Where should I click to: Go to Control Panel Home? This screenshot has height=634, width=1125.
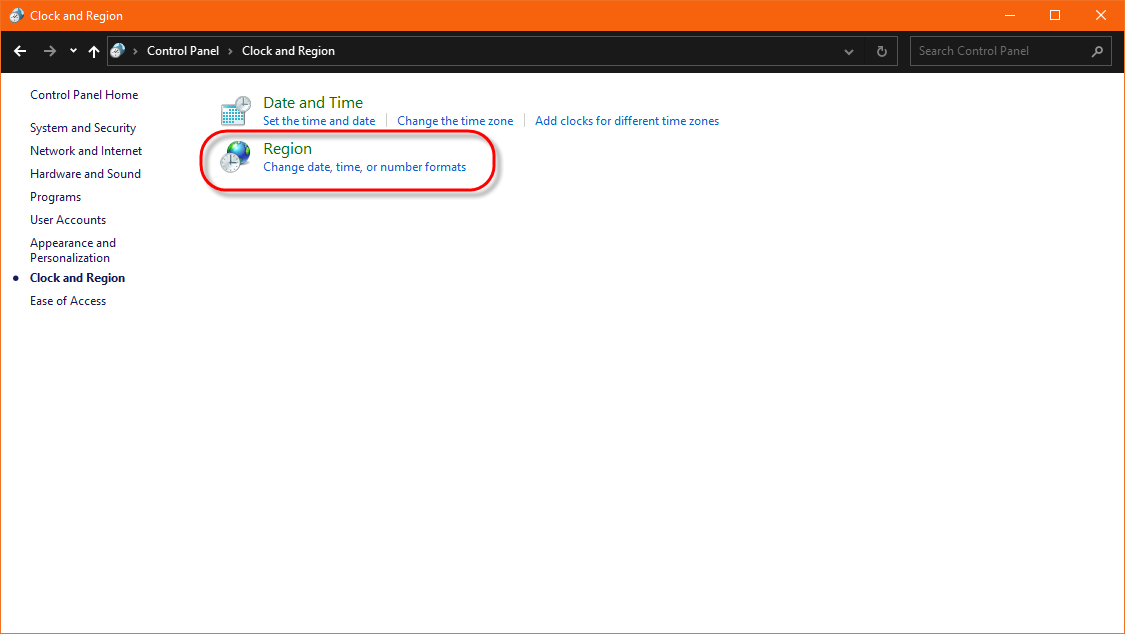(x=84, y=95)
